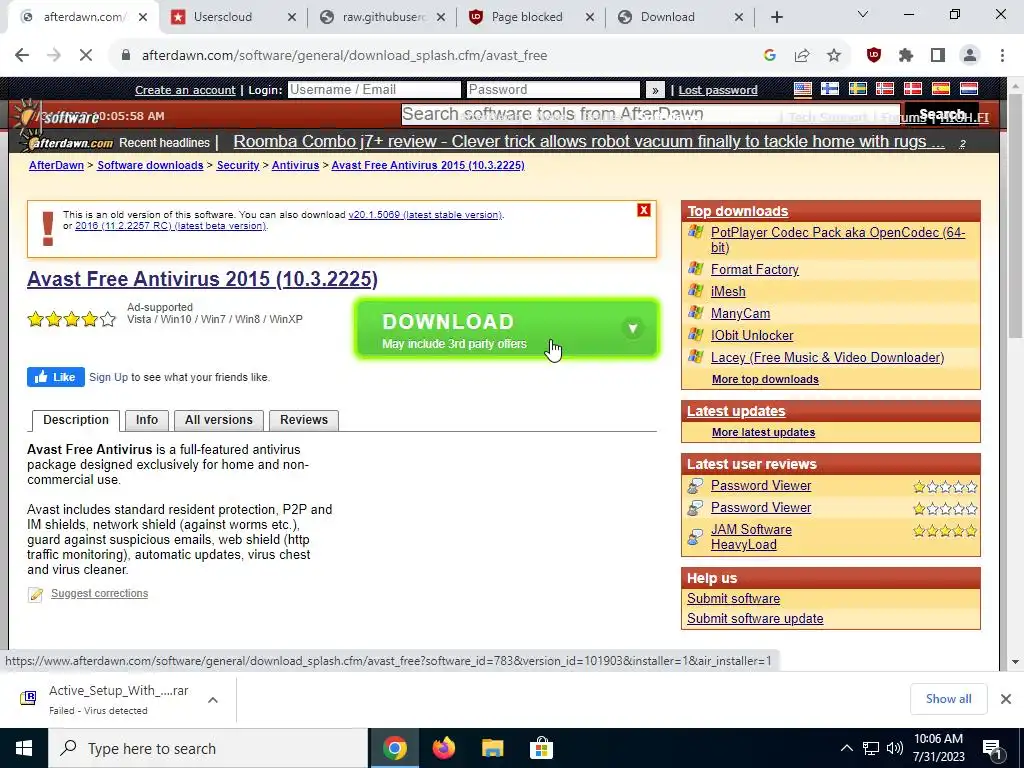Open the Info tab

click(x=147, y=420)
